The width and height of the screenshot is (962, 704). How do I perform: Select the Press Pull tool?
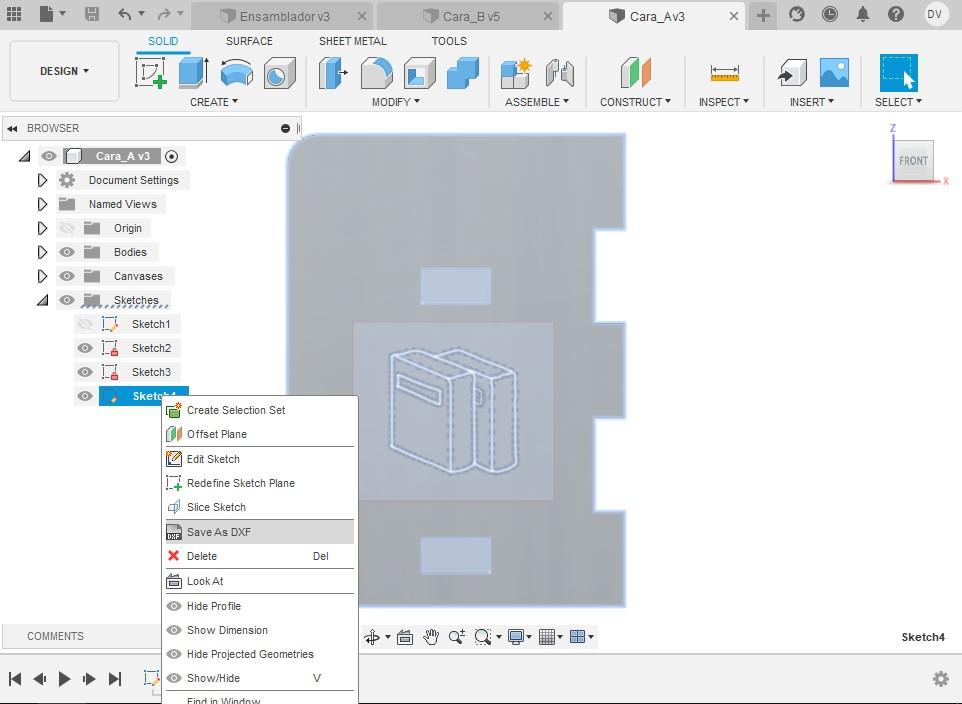[x=333, y=72]
